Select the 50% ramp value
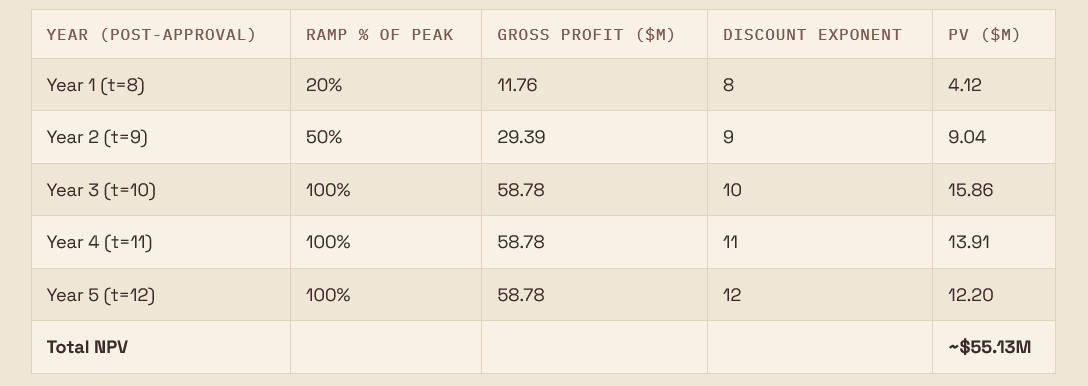This screenshot has width=1088, height=386. click(x=324, y=137)
